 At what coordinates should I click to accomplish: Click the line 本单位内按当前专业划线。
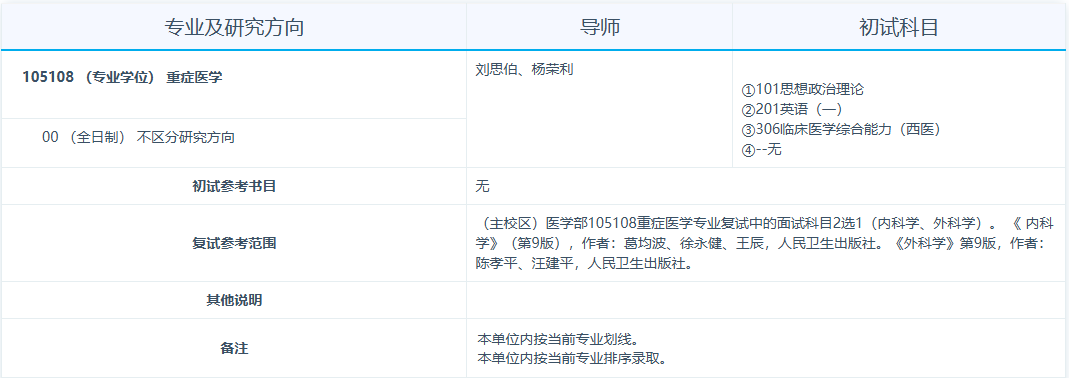[x=558, y=338]
